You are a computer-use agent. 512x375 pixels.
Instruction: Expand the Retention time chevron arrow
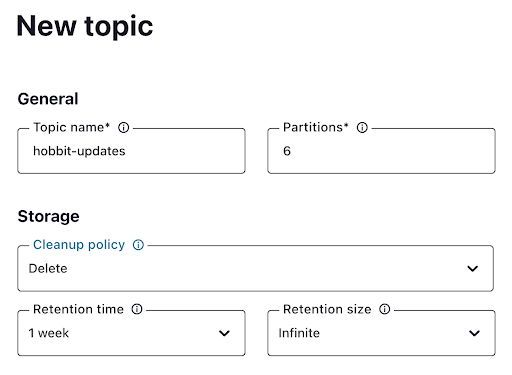click(x=224, y=333)
